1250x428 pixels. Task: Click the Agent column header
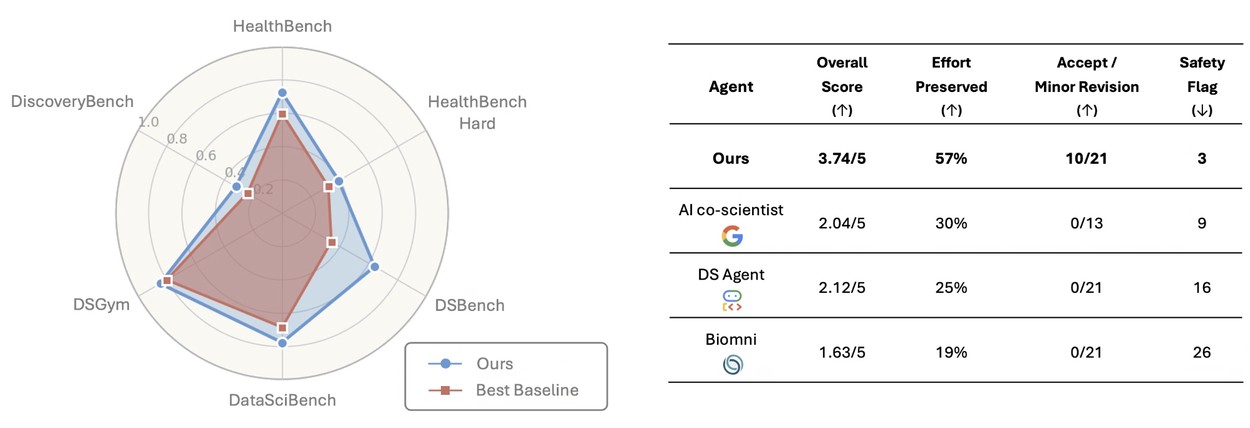point(732,87)
